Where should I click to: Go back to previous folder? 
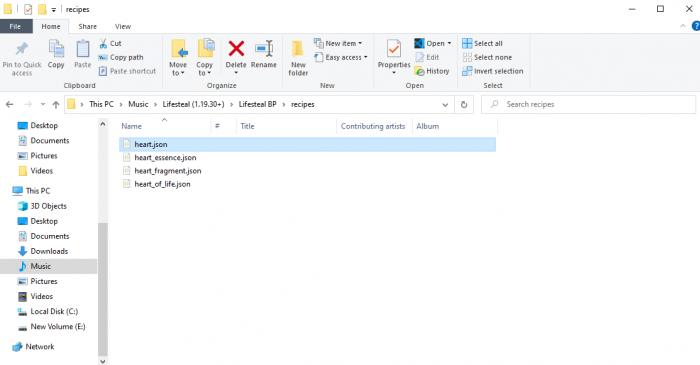tap(9, 104)
